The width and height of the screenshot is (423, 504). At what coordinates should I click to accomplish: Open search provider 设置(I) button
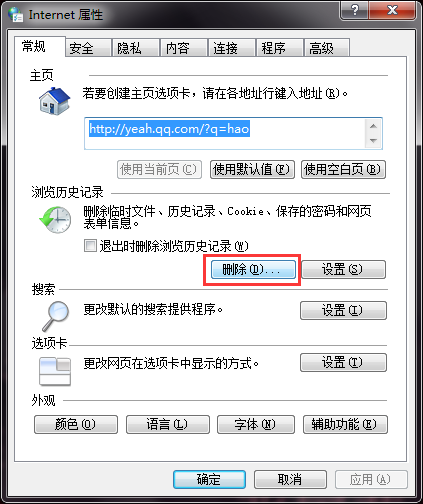pyautogui.click(x=343, y=310)
